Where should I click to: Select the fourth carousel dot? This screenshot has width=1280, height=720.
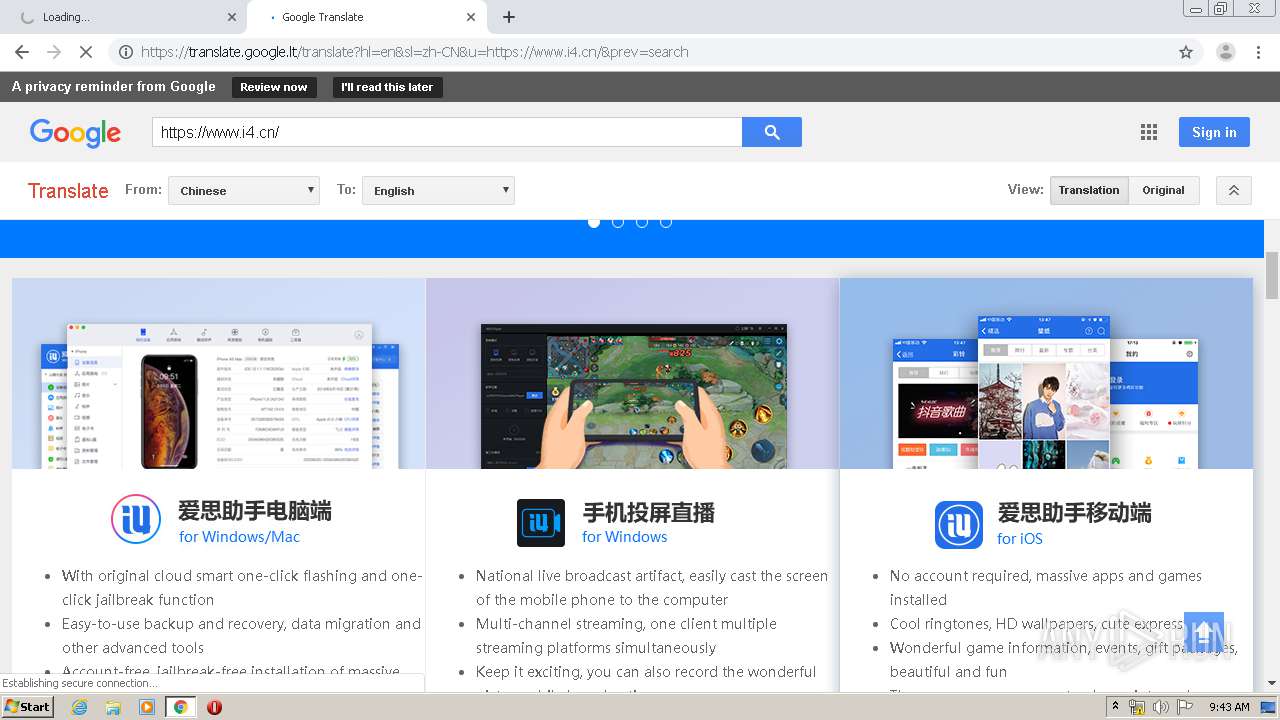coord(666,222)
